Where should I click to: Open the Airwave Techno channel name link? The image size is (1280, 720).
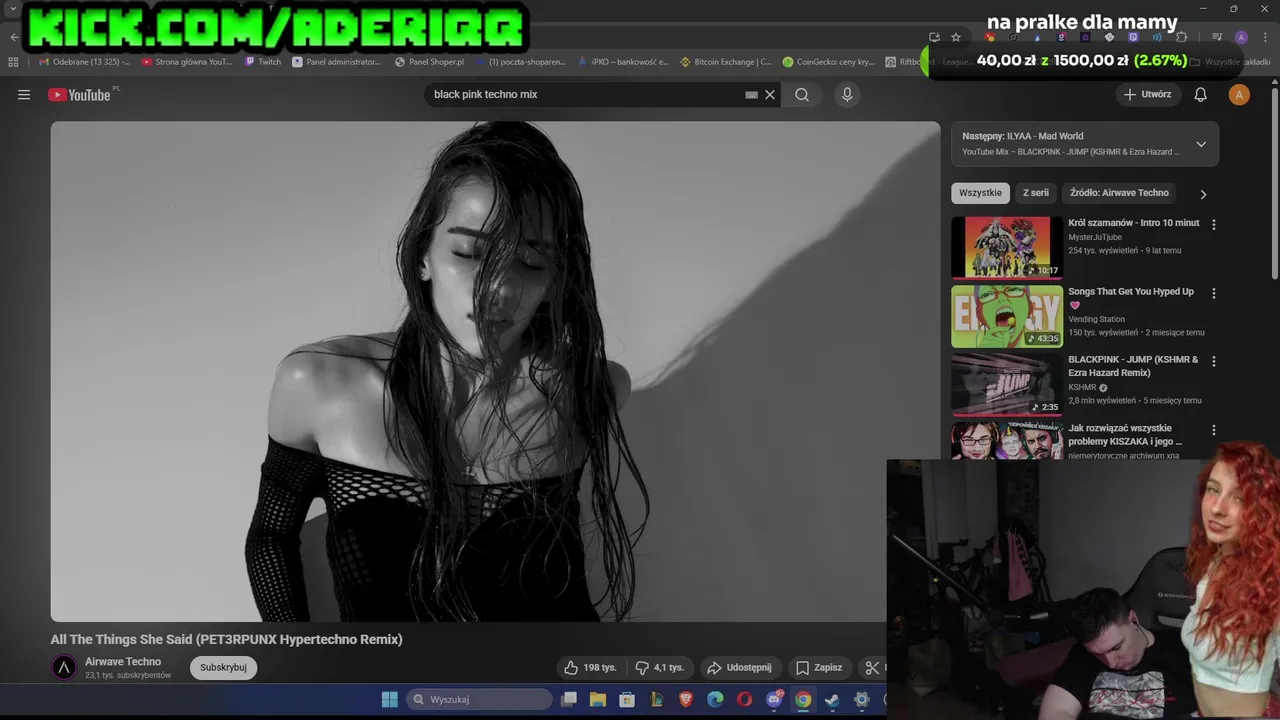(123, 662)
